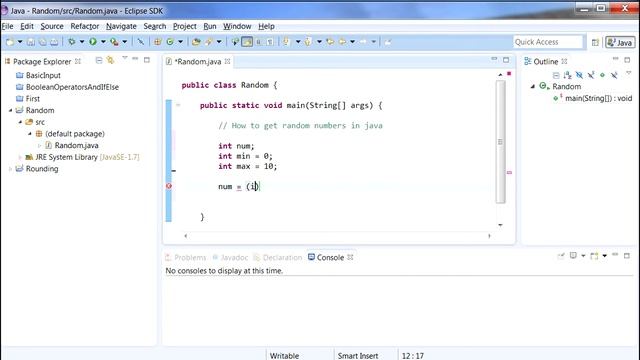Toggle Hide Static Members in Outline
Image resolution: width=640 pixels, height=360 pixels.
click(x=591, y=75)
